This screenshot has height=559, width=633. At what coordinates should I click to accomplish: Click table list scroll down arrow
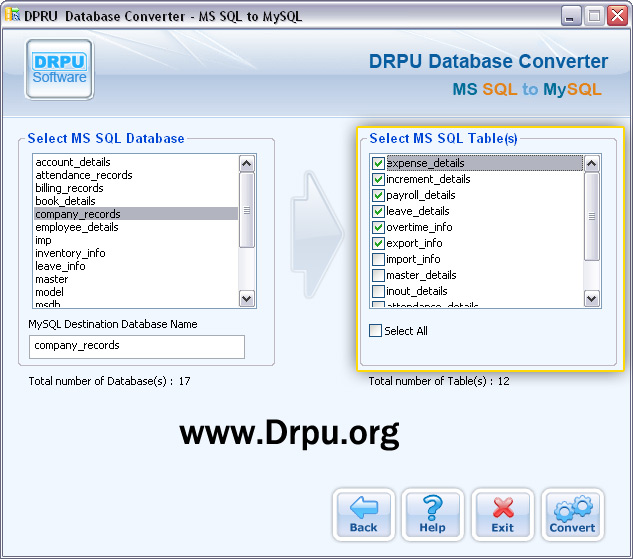tap(592, 299)
